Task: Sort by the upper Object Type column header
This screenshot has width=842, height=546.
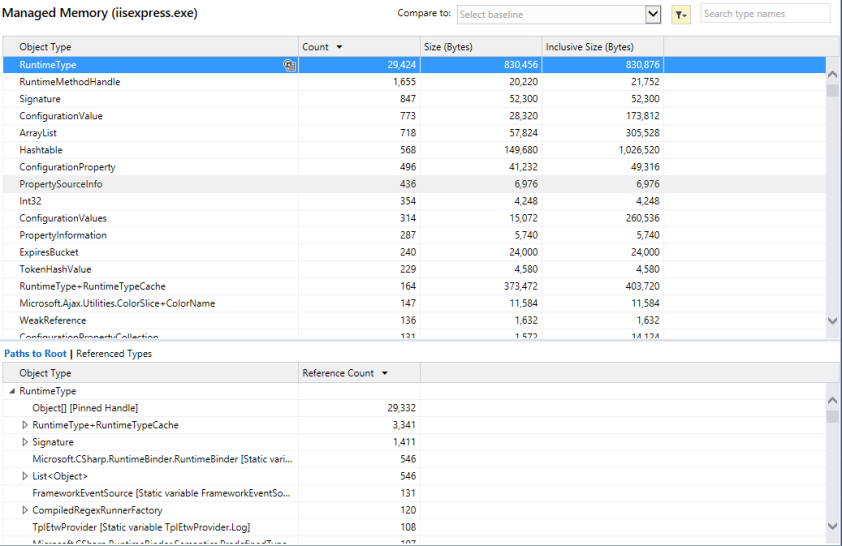Action: tap(150, 47)
